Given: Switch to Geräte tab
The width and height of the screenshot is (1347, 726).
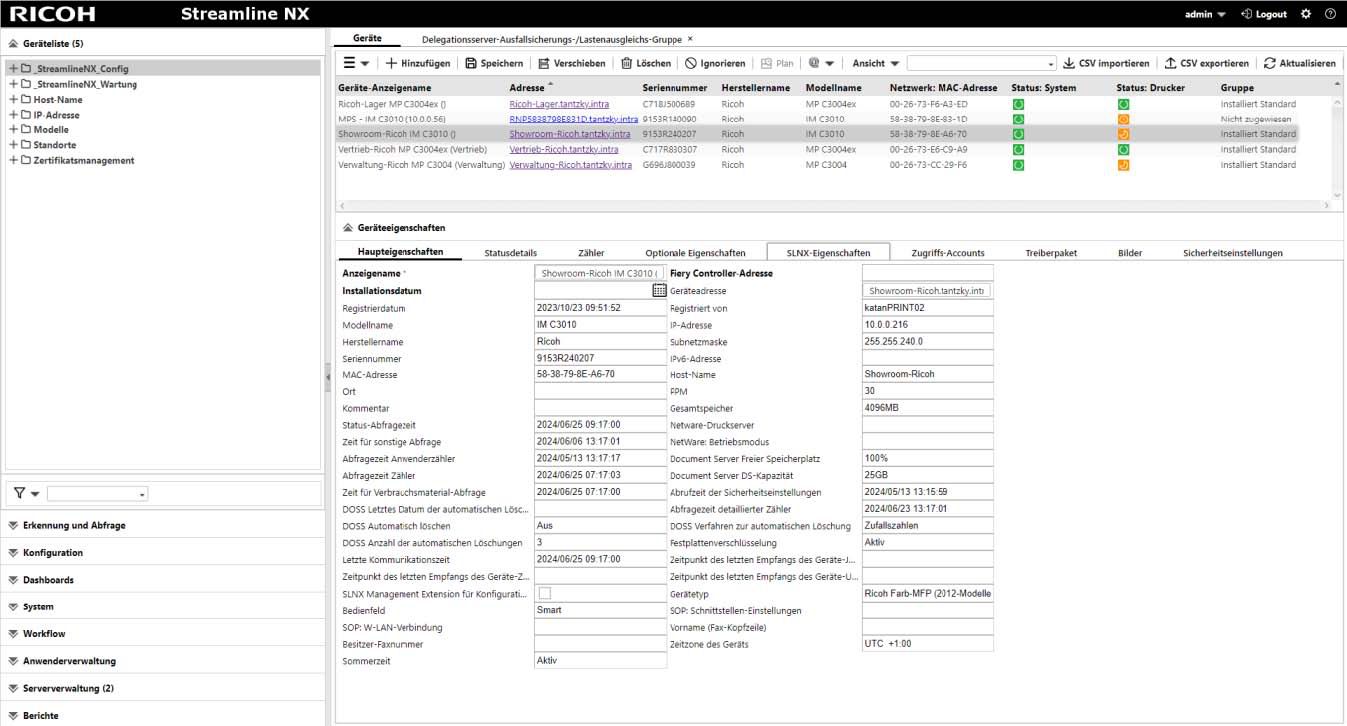Looking at the screenshot, I should pyautogui.click(x=367, y=38).
